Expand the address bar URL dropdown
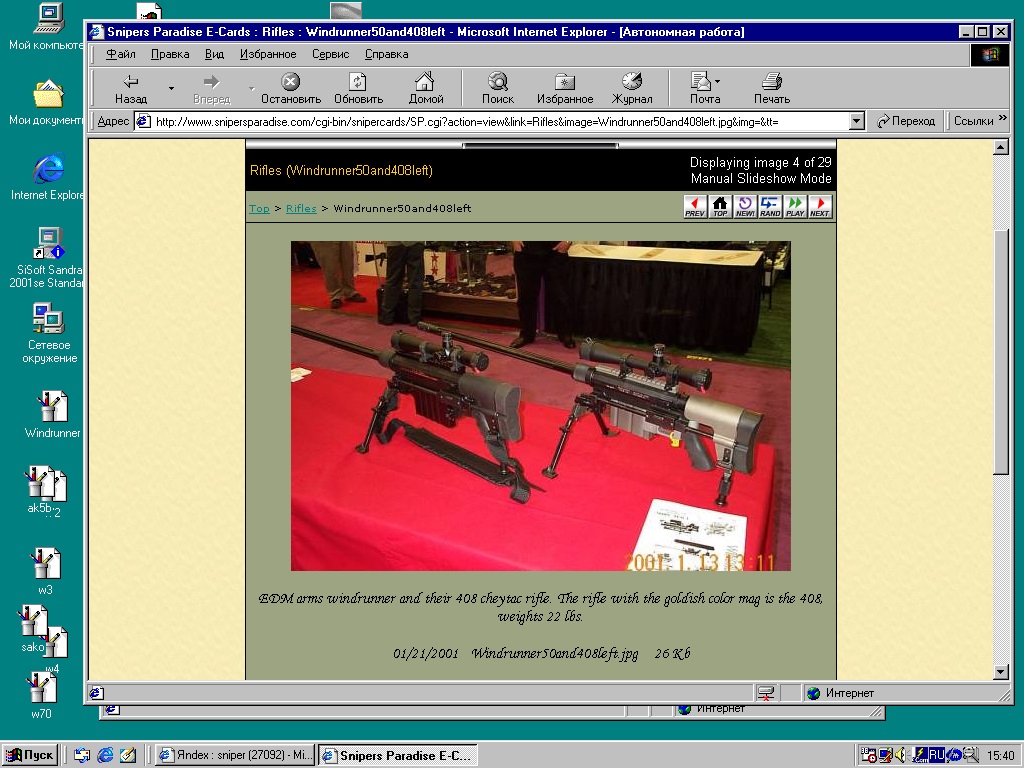Viewport: 1024px width, 768px height. coord(857,121)
